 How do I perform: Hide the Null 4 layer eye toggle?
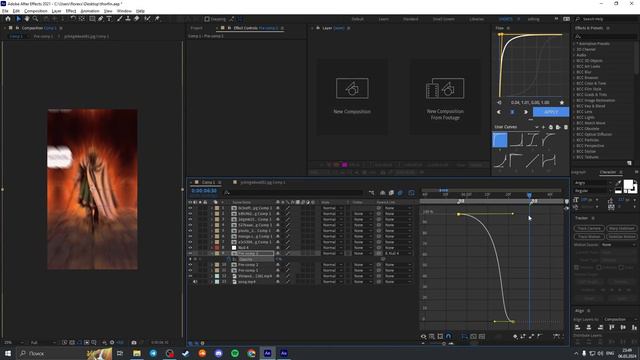pos(190,248)
